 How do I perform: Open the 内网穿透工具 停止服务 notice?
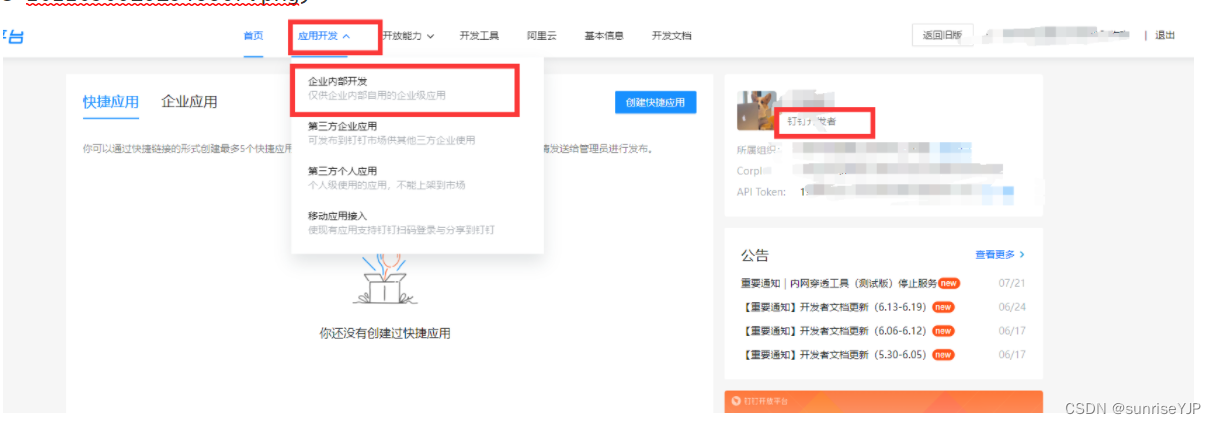pyautogui.click(x=838, y=283)
